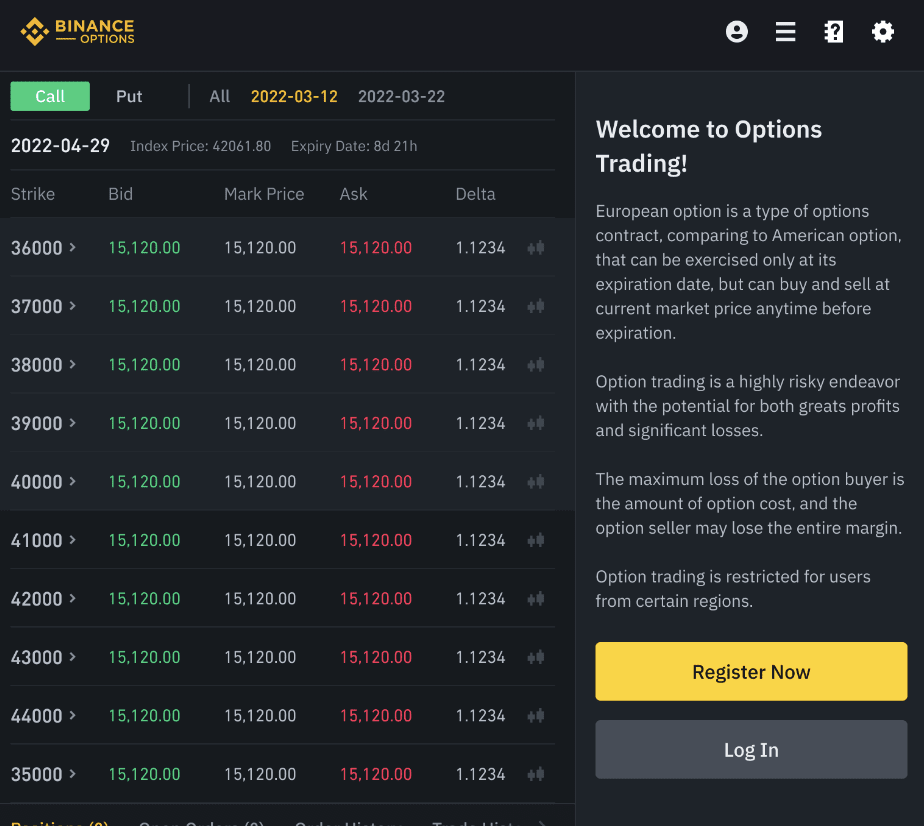924x826 pixels.
Task: Switch to Call options
Action: (x=50, y=96)
